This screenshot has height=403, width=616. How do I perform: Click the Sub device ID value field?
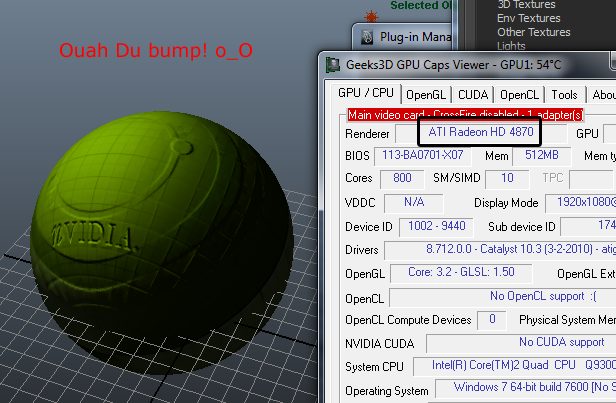(588, 227)
